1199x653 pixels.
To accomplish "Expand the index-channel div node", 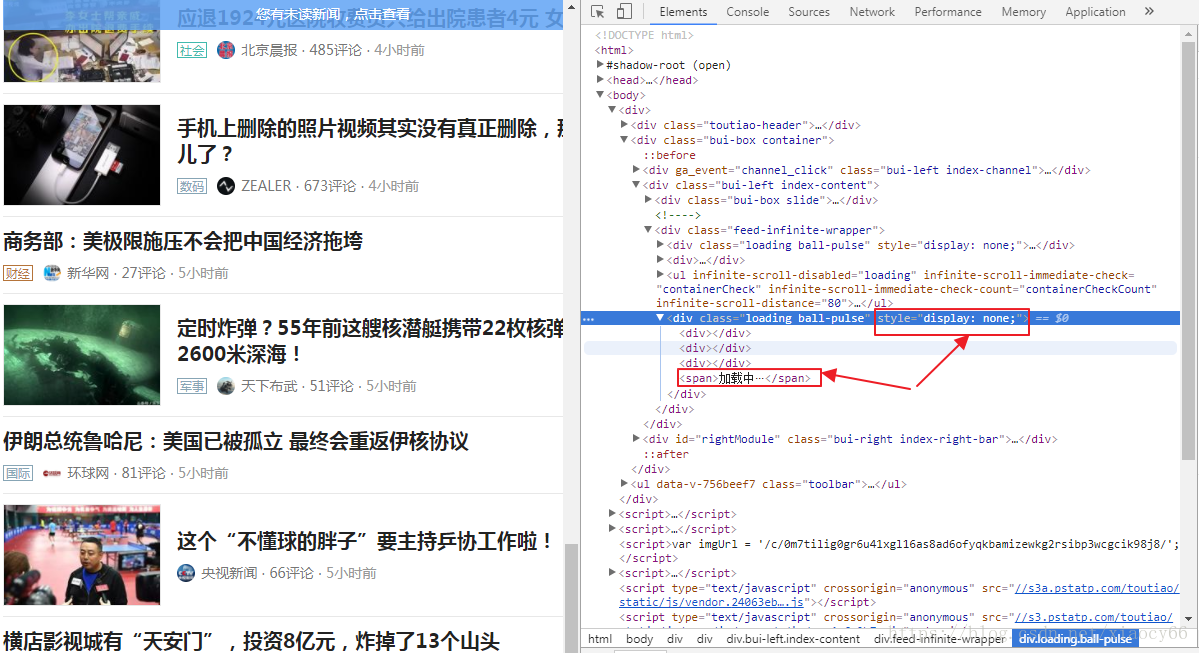I will point(636,170).
